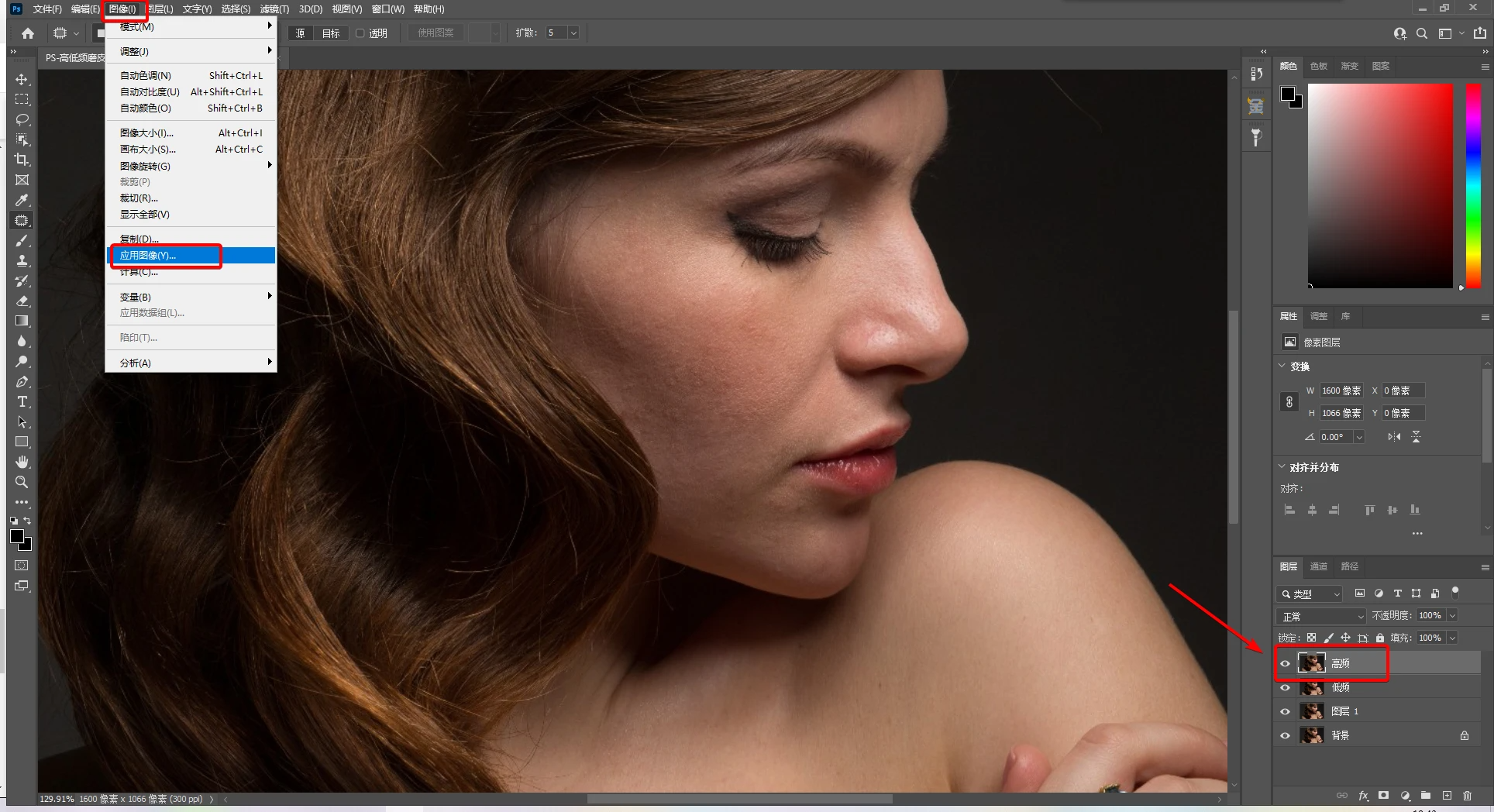1494x812 pixels.
Task: Select the Crop tool
Action: (x=22, y=160)
